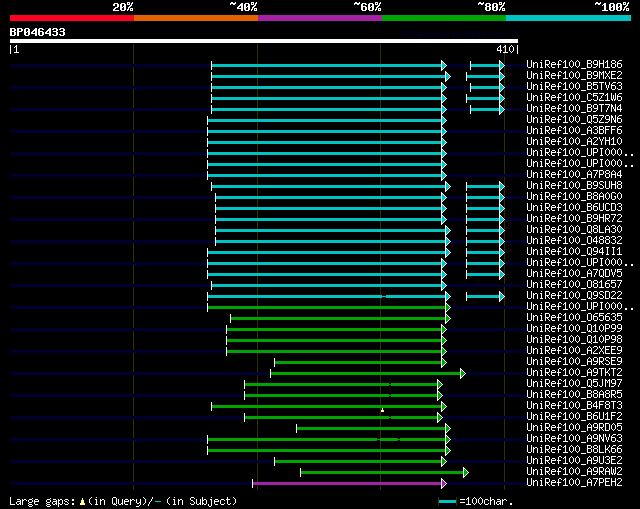Select the UniRef100_Q8LA30 label

(x=574, y=230)
